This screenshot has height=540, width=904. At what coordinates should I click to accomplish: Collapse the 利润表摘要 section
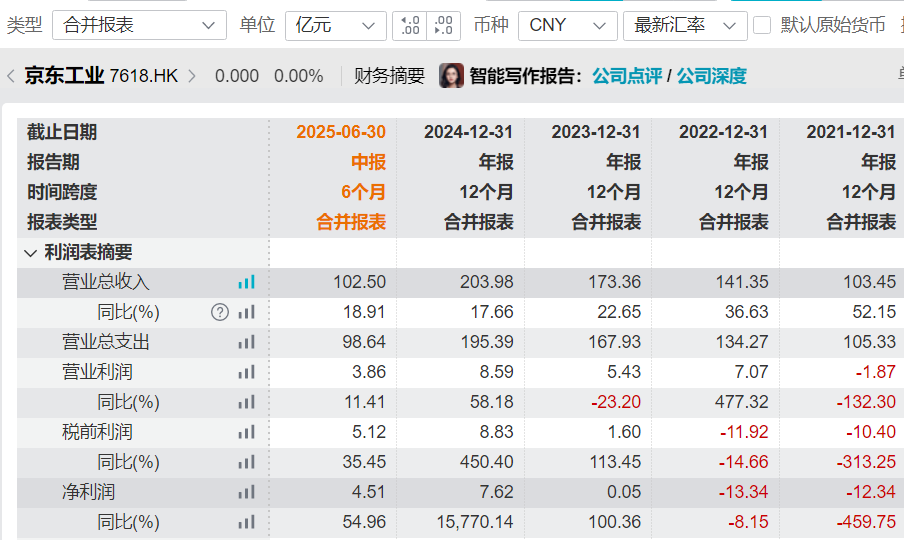30,253
